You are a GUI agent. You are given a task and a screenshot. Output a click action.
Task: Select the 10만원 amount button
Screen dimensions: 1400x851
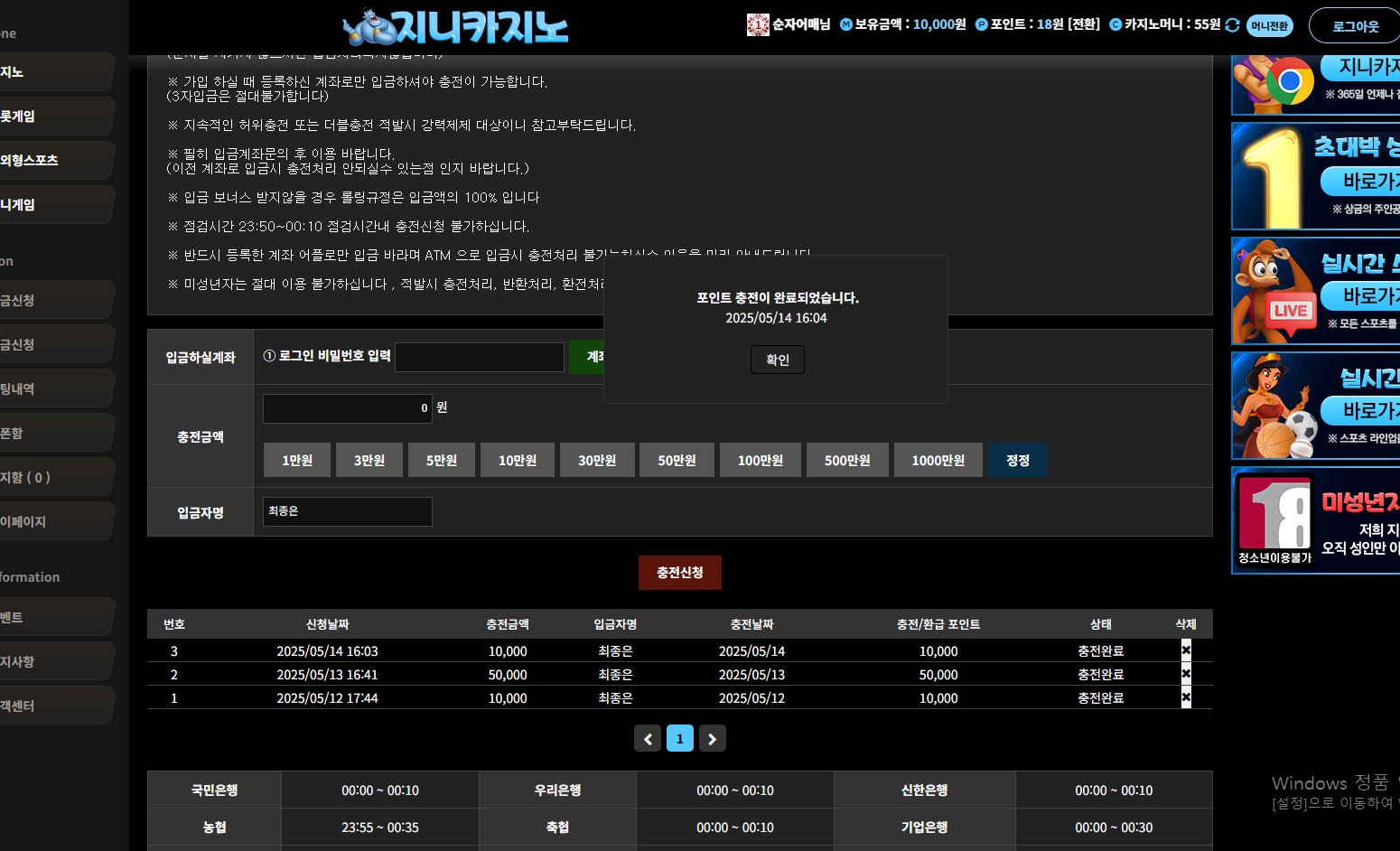(517, 460)
